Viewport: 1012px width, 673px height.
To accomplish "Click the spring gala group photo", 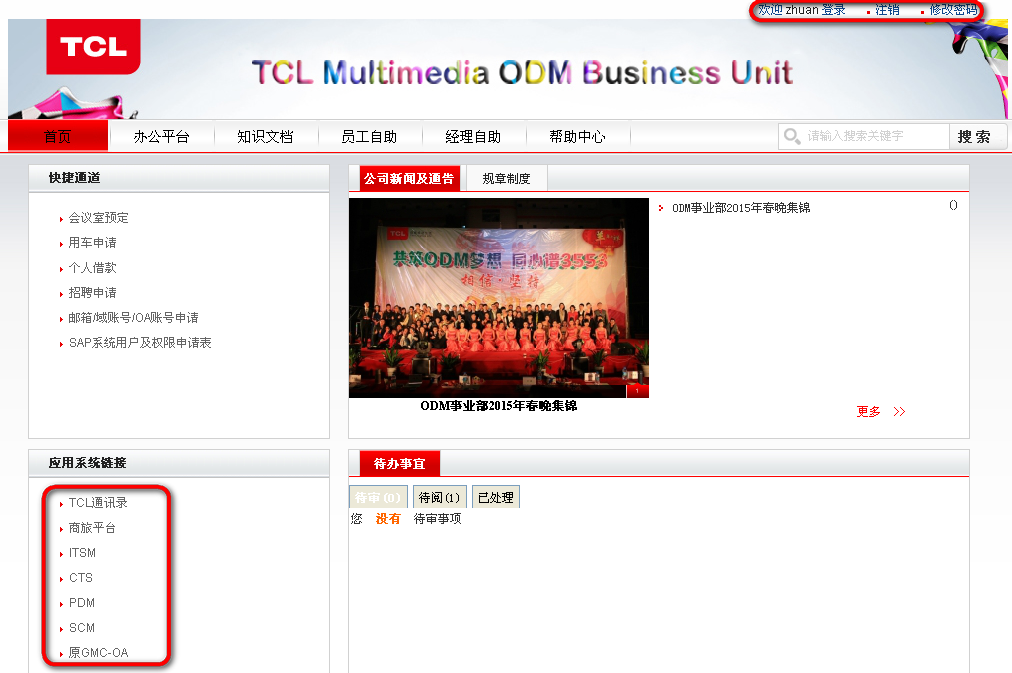I will point(499,297).
